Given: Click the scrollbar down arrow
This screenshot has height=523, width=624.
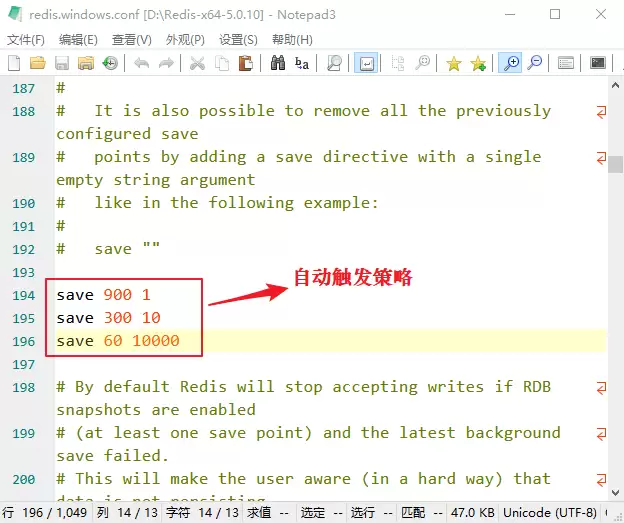Looking at the screenshot, I should coord(615,493).
